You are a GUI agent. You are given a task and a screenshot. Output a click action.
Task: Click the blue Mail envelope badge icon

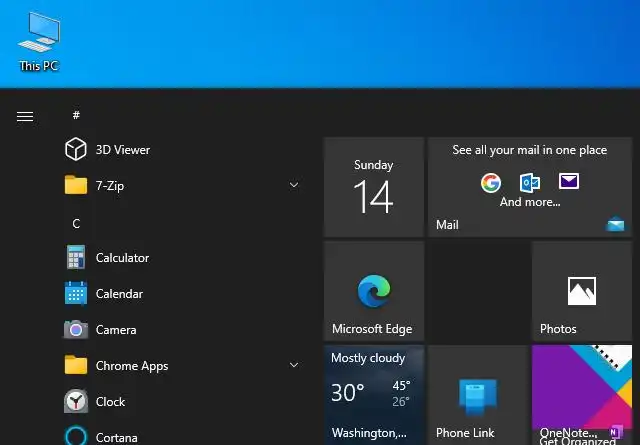[x=615, y=224]
